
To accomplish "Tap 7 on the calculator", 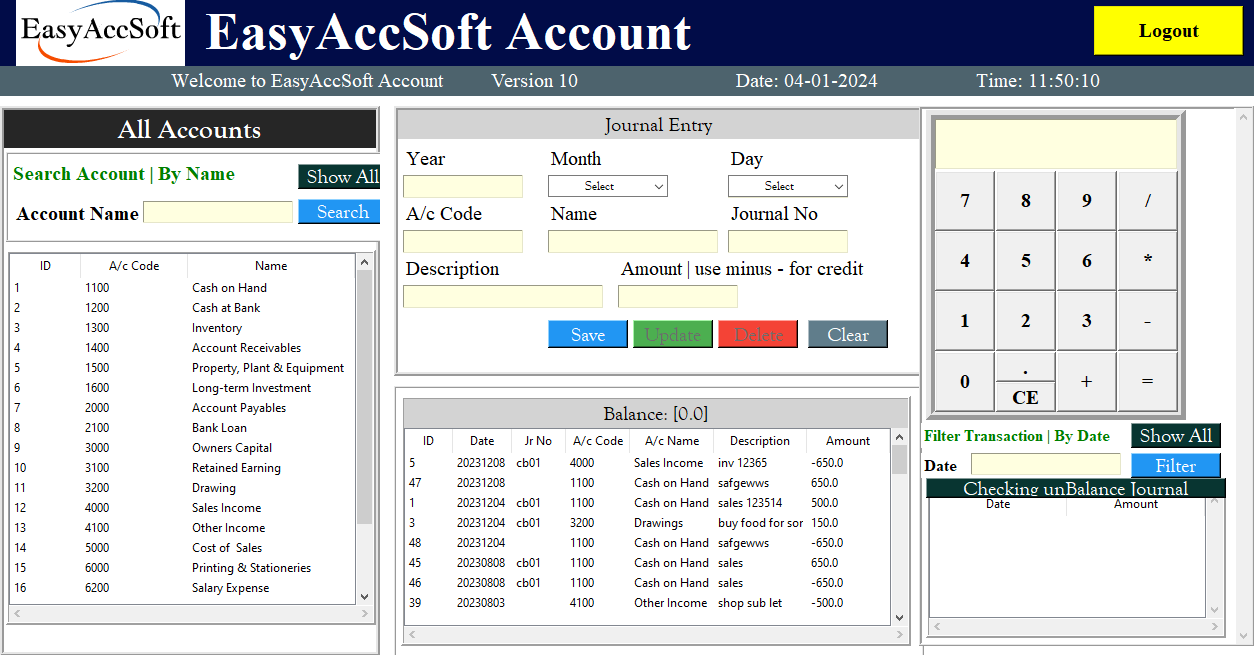I will [965, 201].
